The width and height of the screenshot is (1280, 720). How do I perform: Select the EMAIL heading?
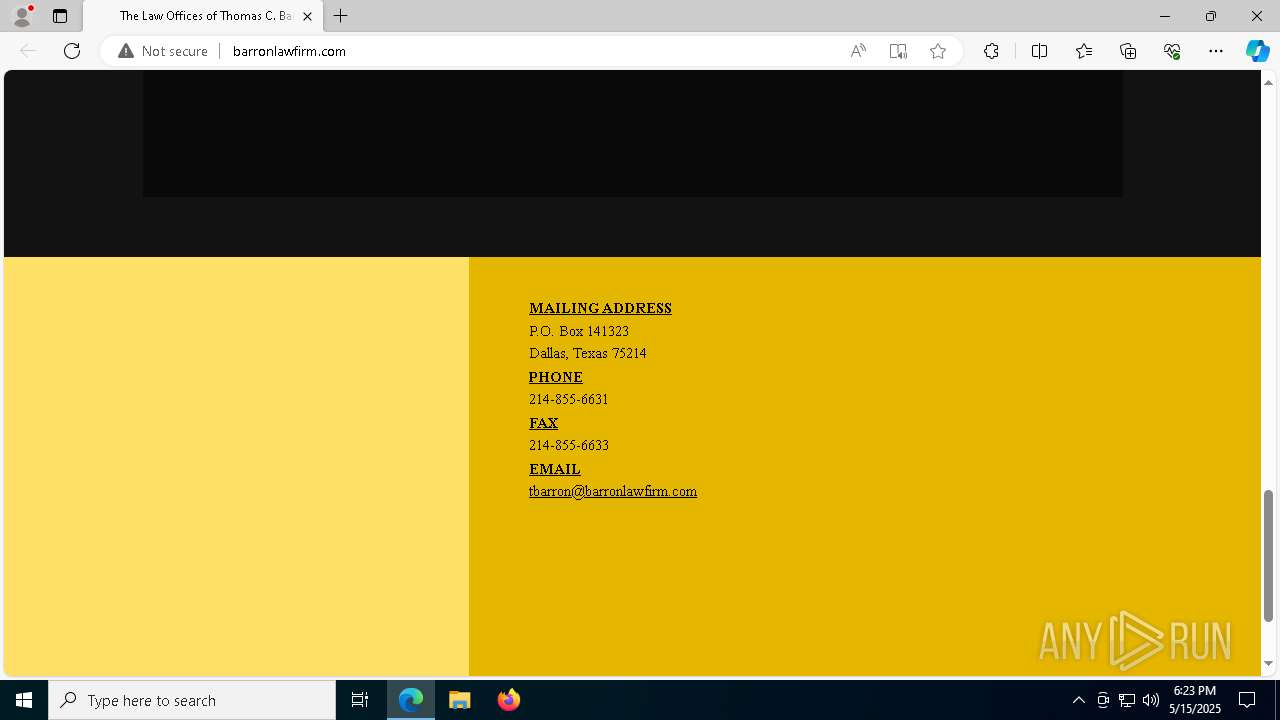[x=555, y=469]
